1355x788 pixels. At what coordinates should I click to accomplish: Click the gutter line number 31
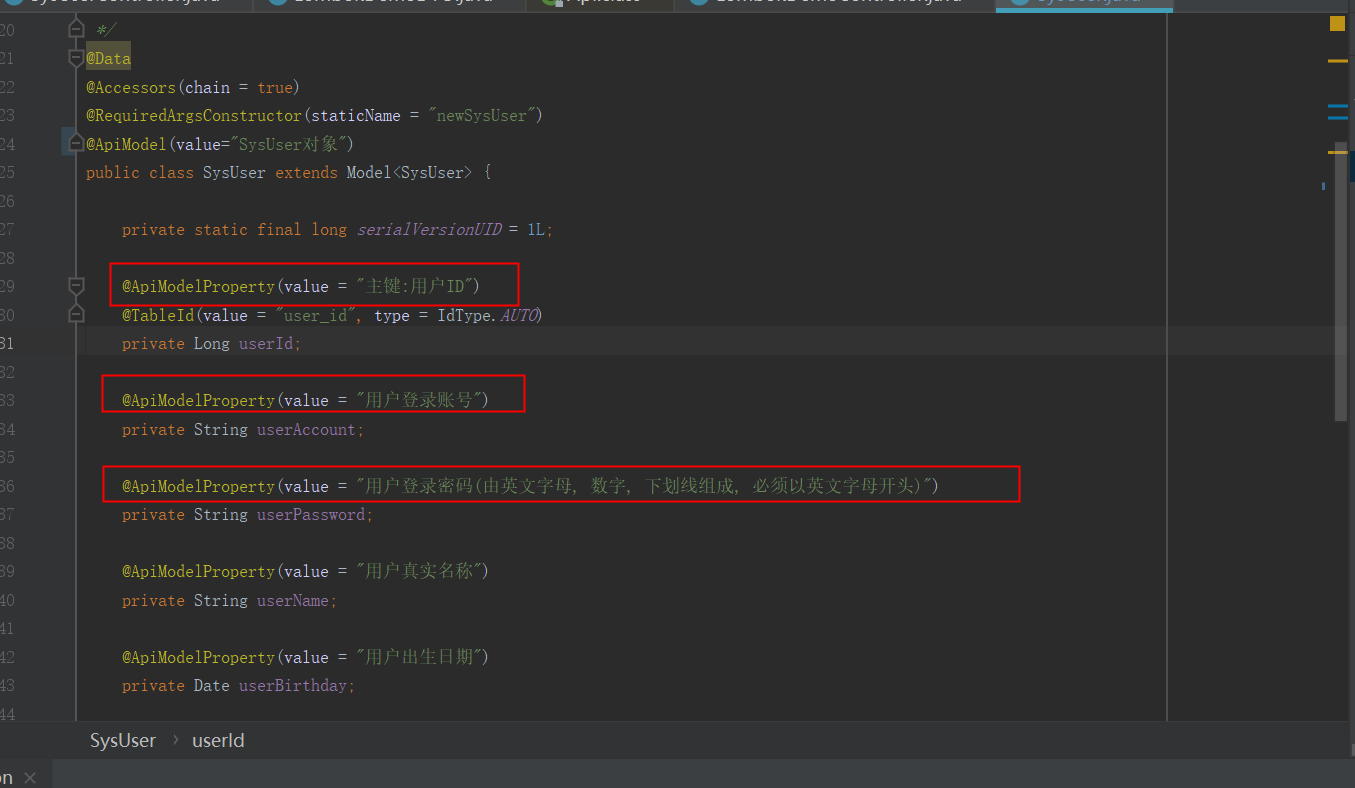(7, 344)
